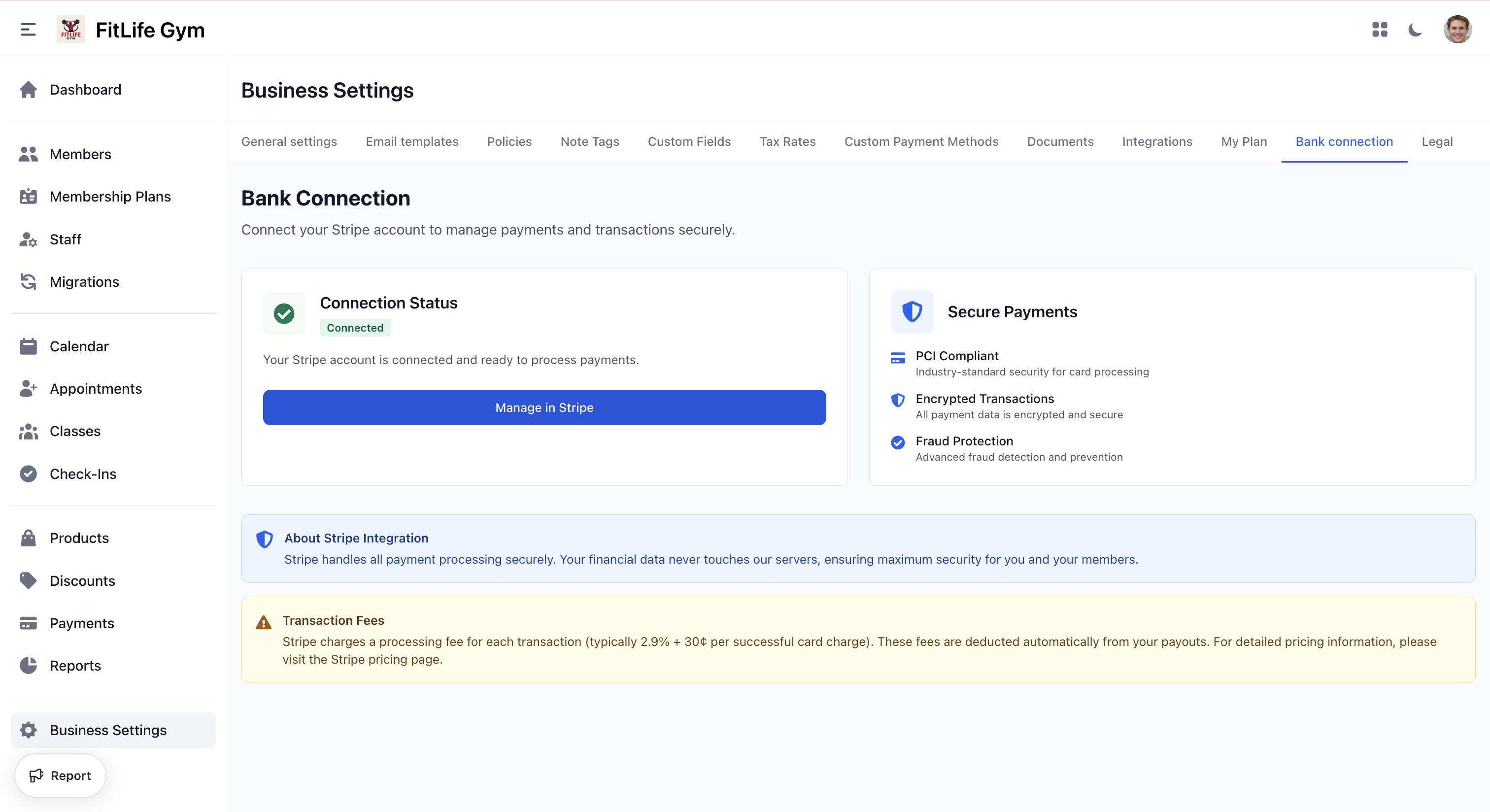Open the Dashboard home icon
Screen dimensions: 1490x812
coord(28,90)
